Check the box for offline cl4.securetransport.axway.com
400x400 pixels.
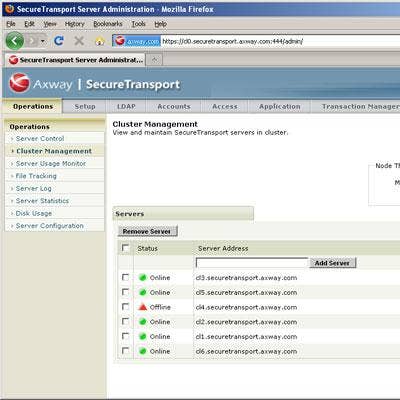tap(125, 307)
